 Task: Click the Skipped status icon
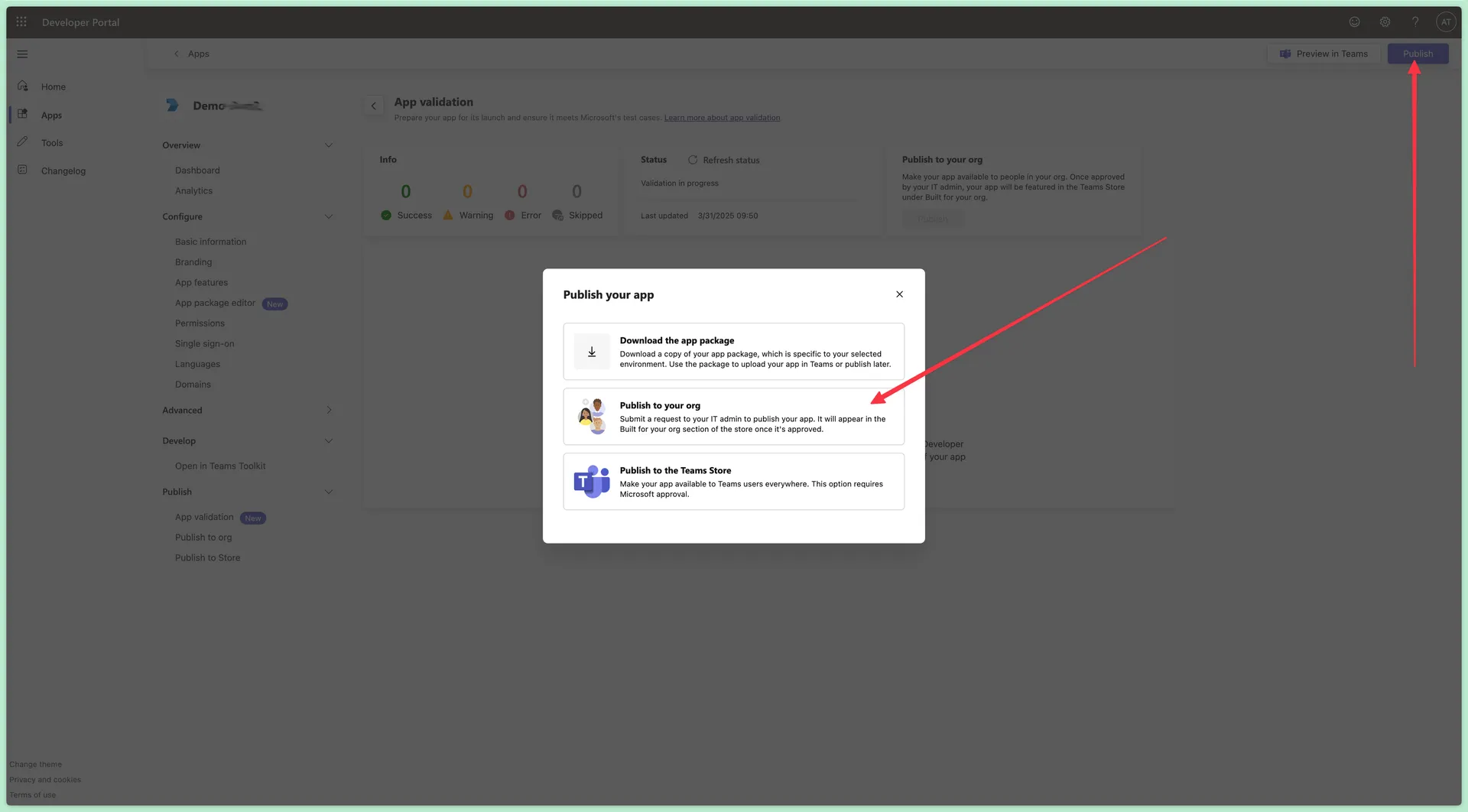[558, 216]
